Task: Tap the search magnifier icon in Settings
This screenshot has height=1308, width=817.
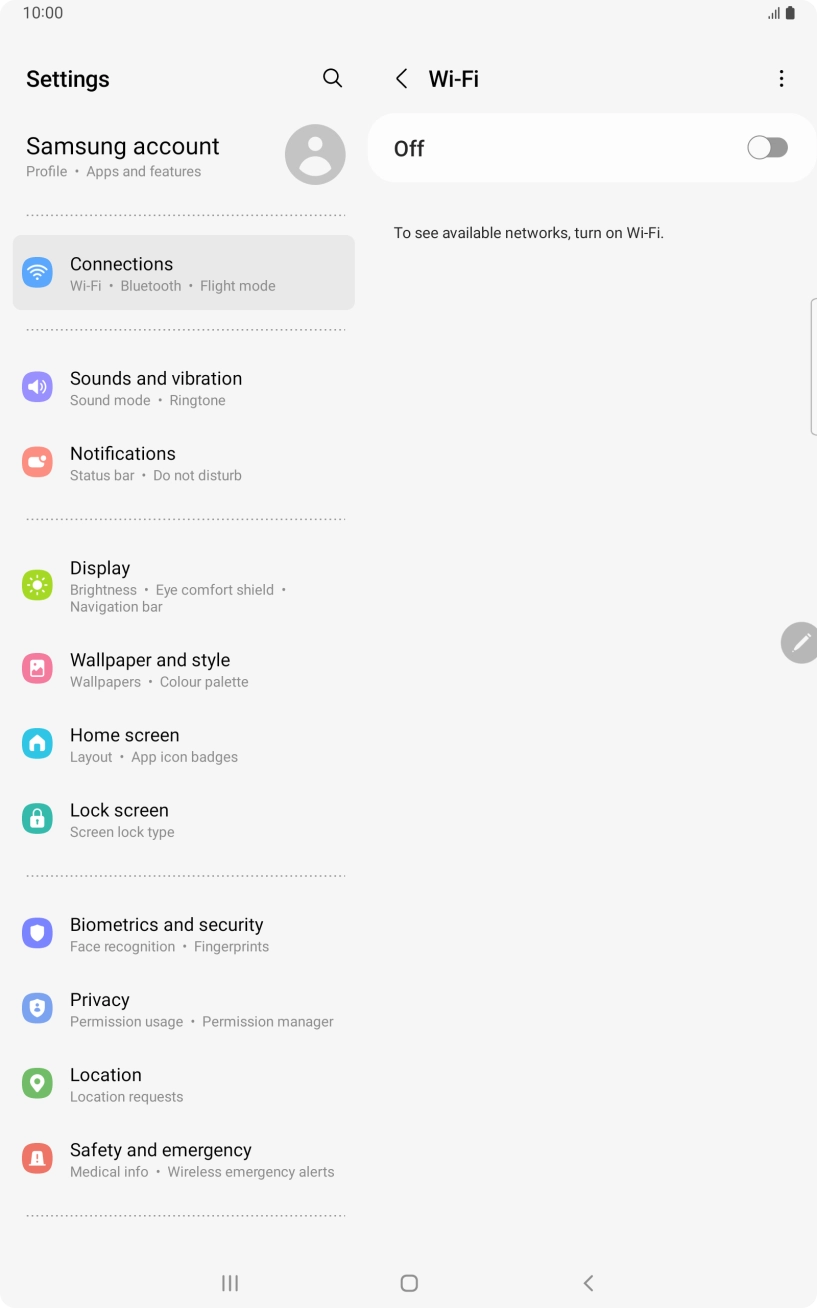Action: [x=332, y=78]
